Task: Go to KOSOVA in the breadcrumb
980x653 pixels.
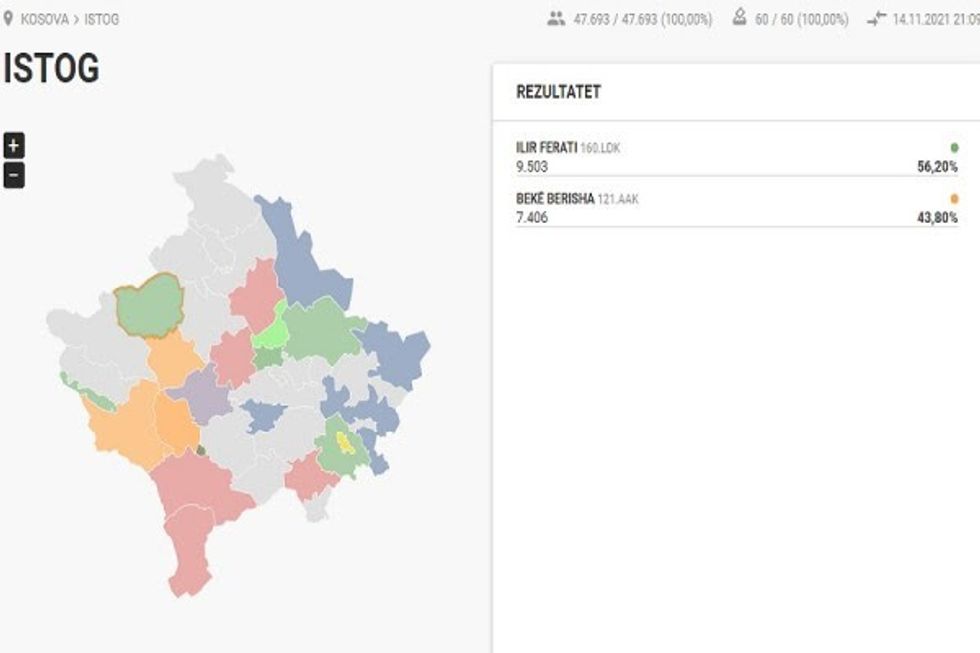Action: point(44,19)
